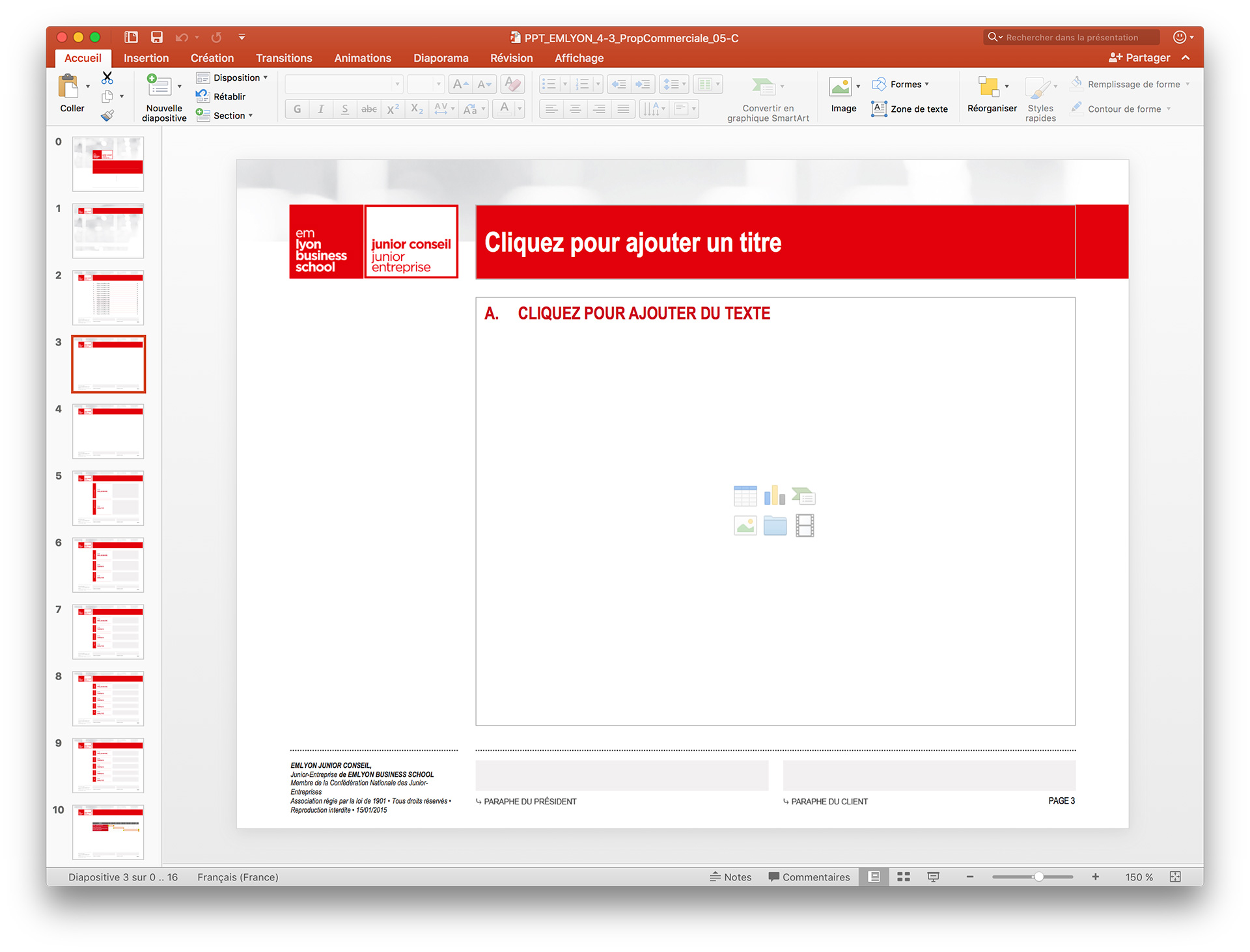Click the insert chart placeholder icon
This screenshot has width=1250, height=952.
(x=774, y=496)
